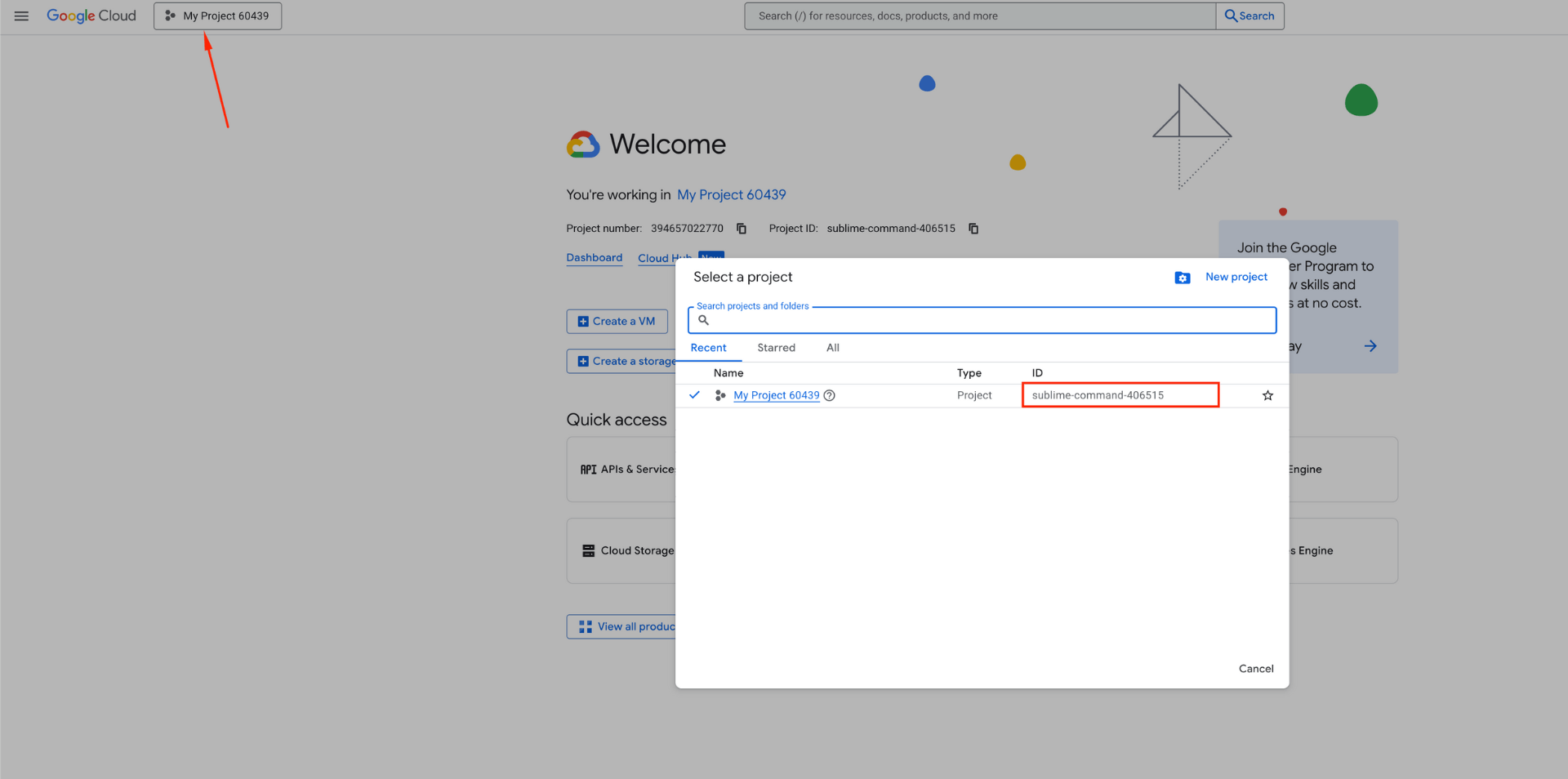Select the sublime-command-406515 project ID cell
Screen dimensions: 1568x779
pos(1098,395)
